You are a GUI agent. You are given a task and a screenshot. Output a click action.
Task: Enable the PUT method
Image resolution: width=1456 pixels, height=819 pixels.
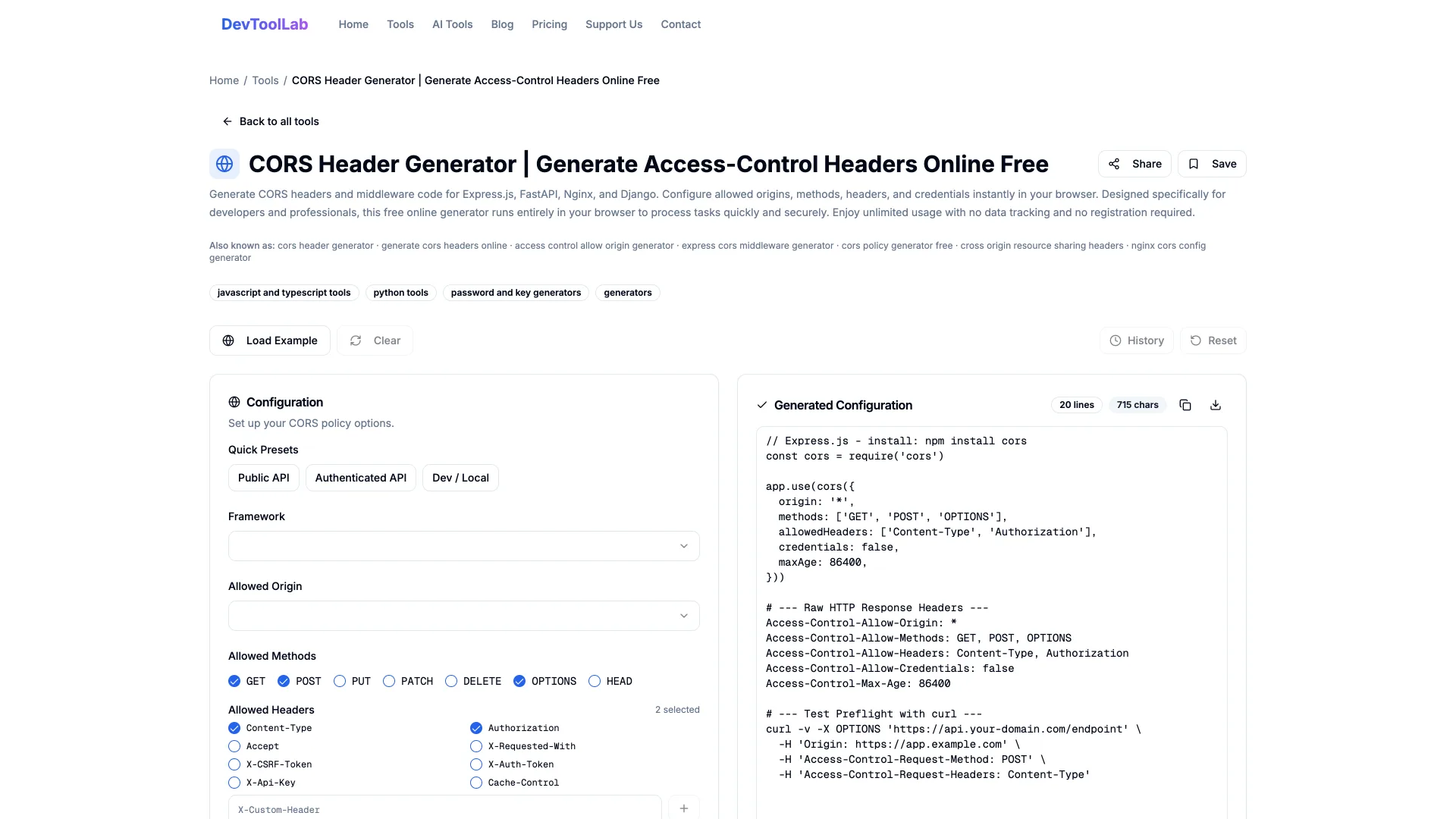coord(340,681)
